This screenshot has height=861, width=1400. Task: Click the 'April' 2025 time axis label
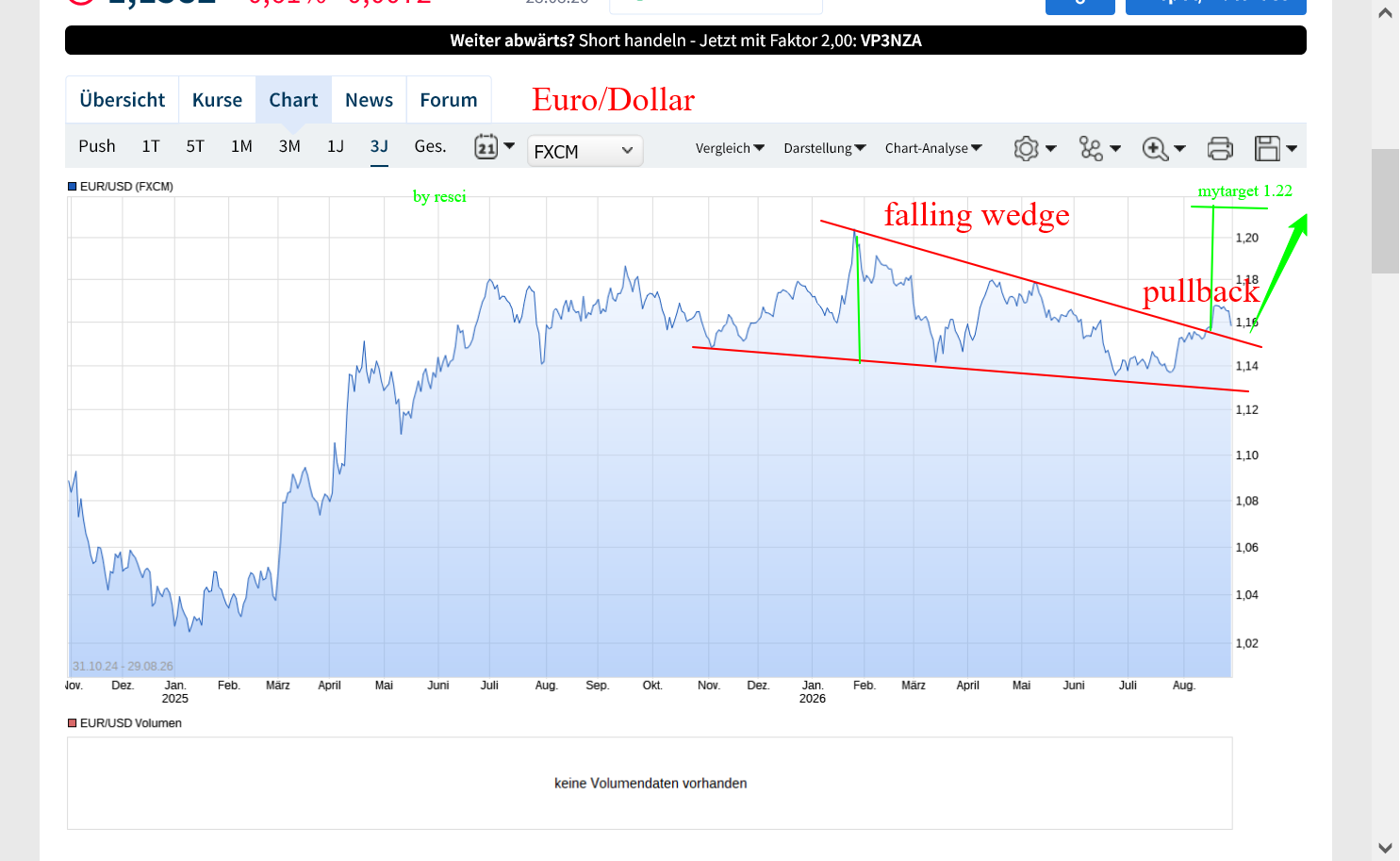tap(329, 686)
